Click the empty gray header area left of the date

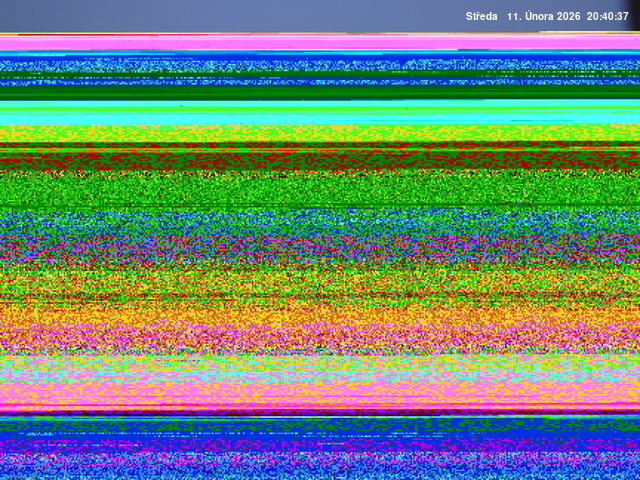click(220, 16)
